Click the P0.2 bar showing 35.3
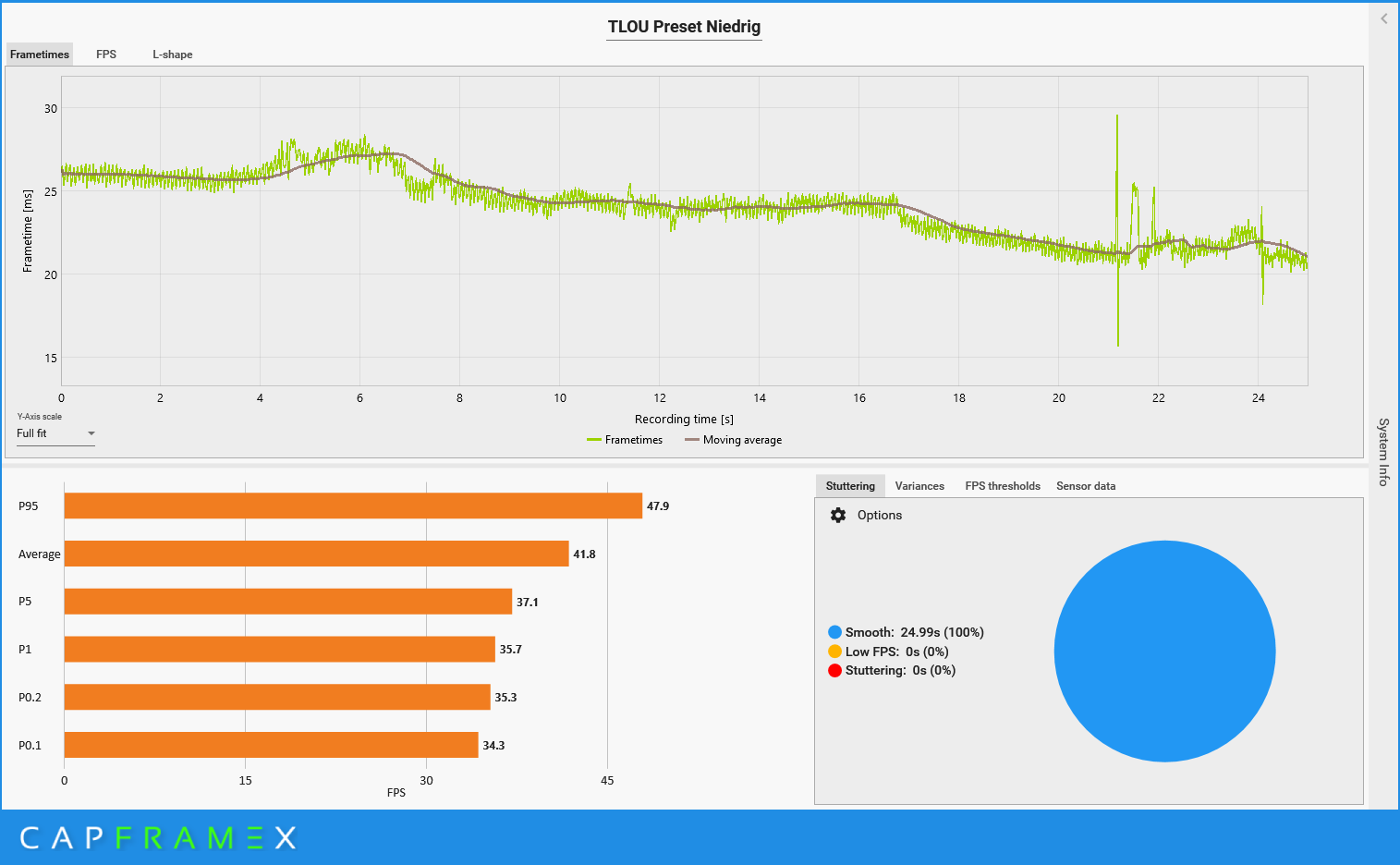 coord(277,697)
